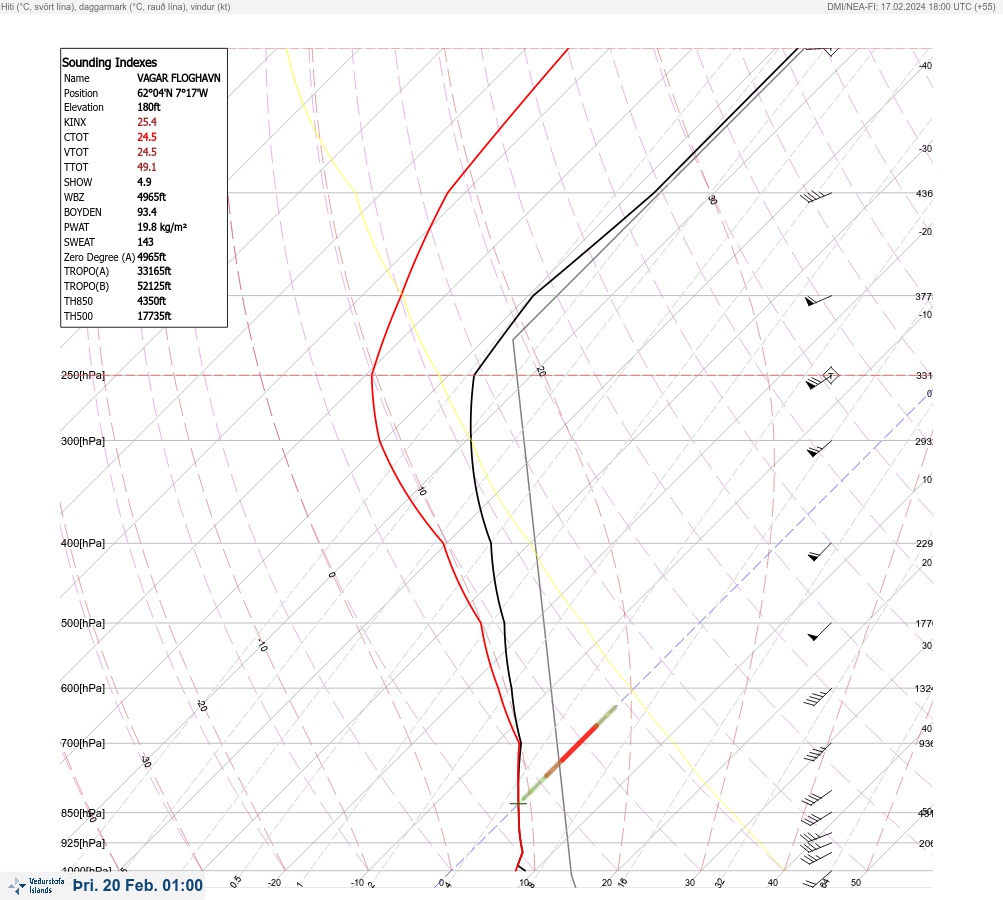Click the 250[hPa] pressure level label
This screenshot has width=1003, height=900.
point(83,375)
